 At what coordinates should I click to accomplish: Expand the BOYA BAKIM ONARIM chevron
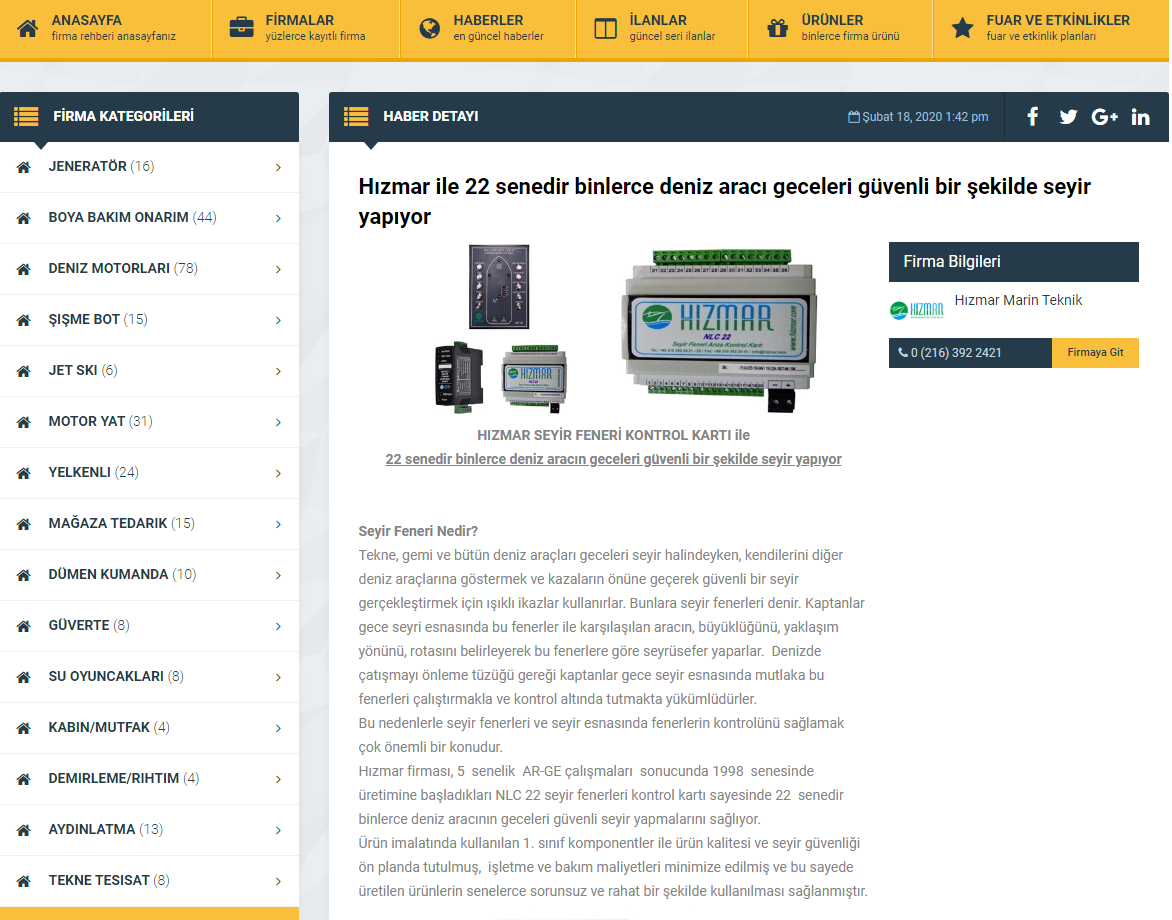[x=278, y=218]
